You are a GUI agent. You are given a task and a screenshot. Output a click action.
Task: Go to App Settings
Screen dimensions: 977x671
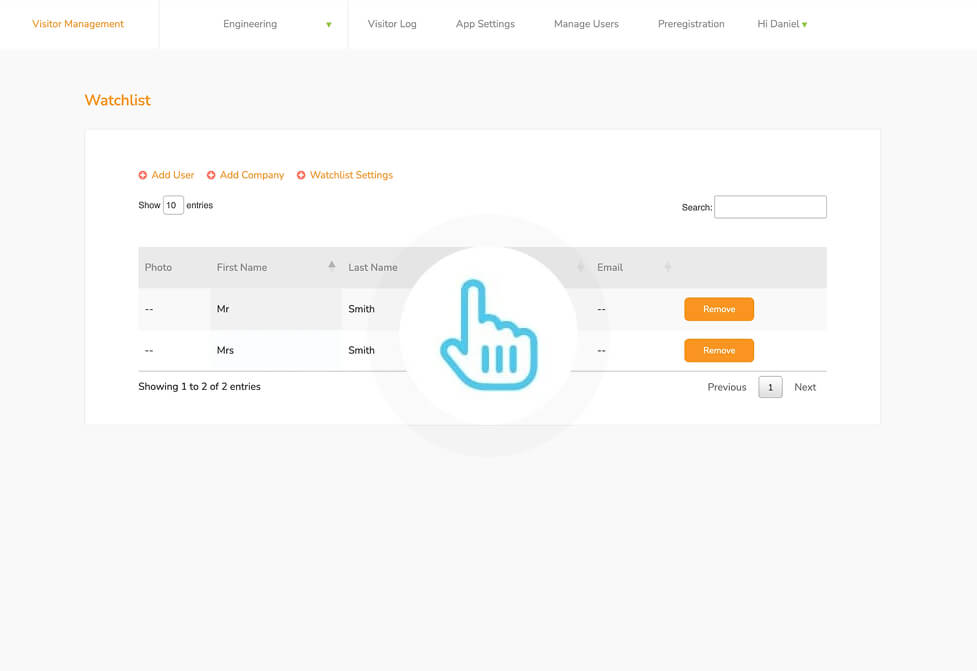point(485,24)
